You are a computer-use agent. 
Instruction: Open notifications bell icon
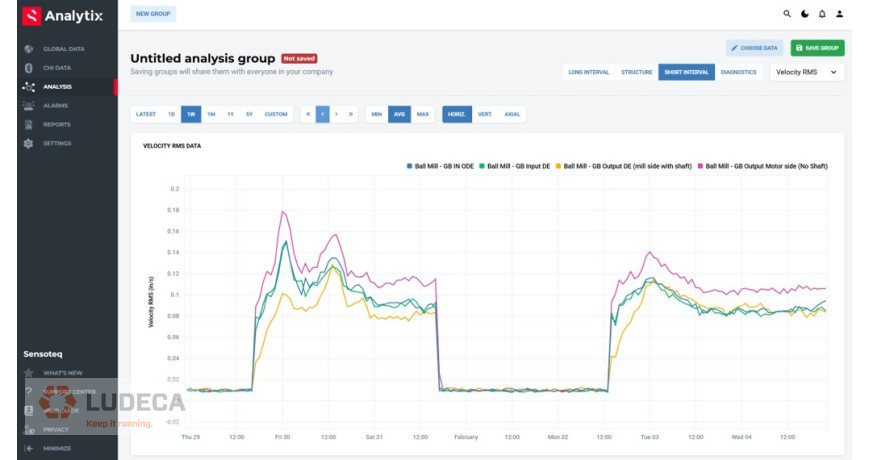(x=822, y=14)
